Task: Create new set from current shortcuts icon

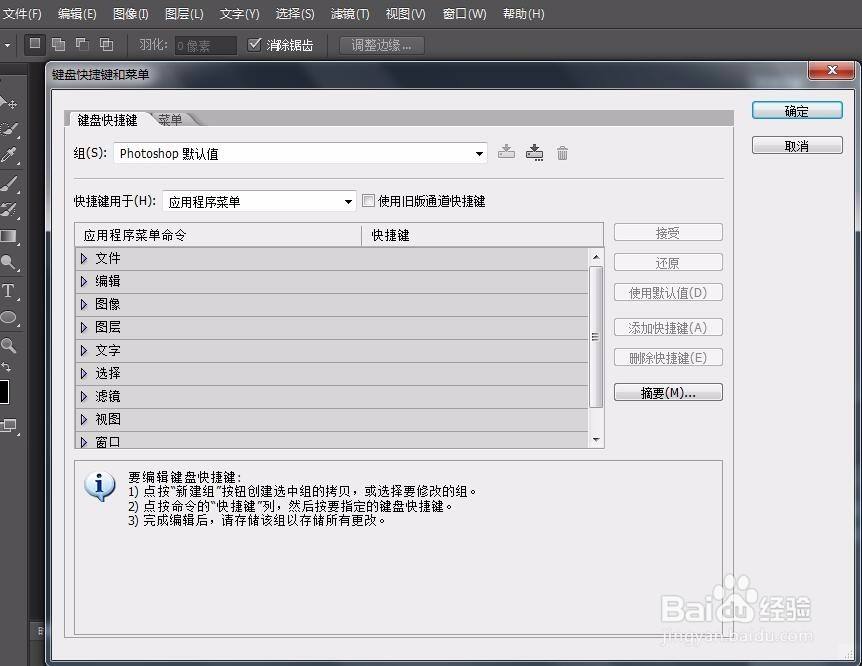Action: pyautogui.click(x=534, y=152)
